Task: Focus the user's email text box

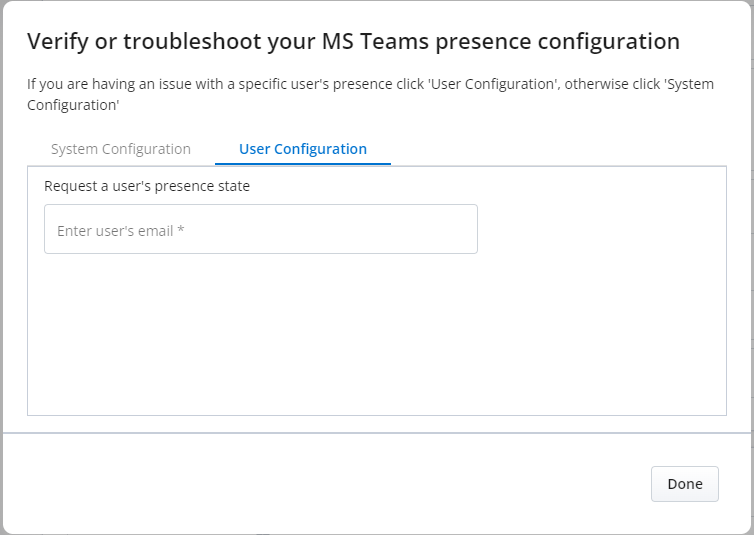Action: (260, 230)
